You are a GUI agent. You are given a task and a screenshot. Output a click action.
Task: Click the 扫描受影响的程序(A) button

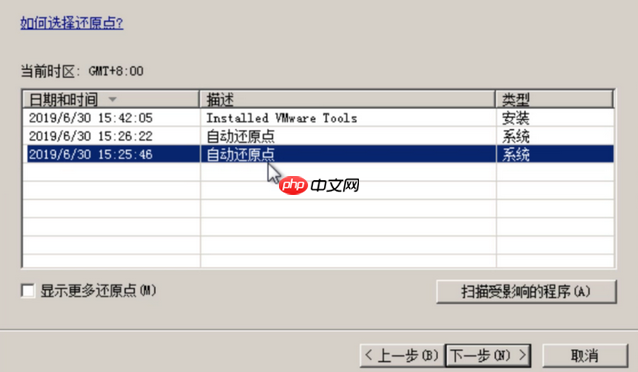tap(526, 291)
